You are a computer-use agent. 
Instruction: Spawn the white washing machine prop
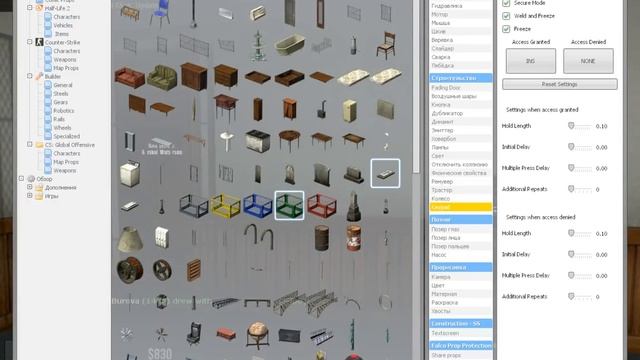(x=130, y=174)
